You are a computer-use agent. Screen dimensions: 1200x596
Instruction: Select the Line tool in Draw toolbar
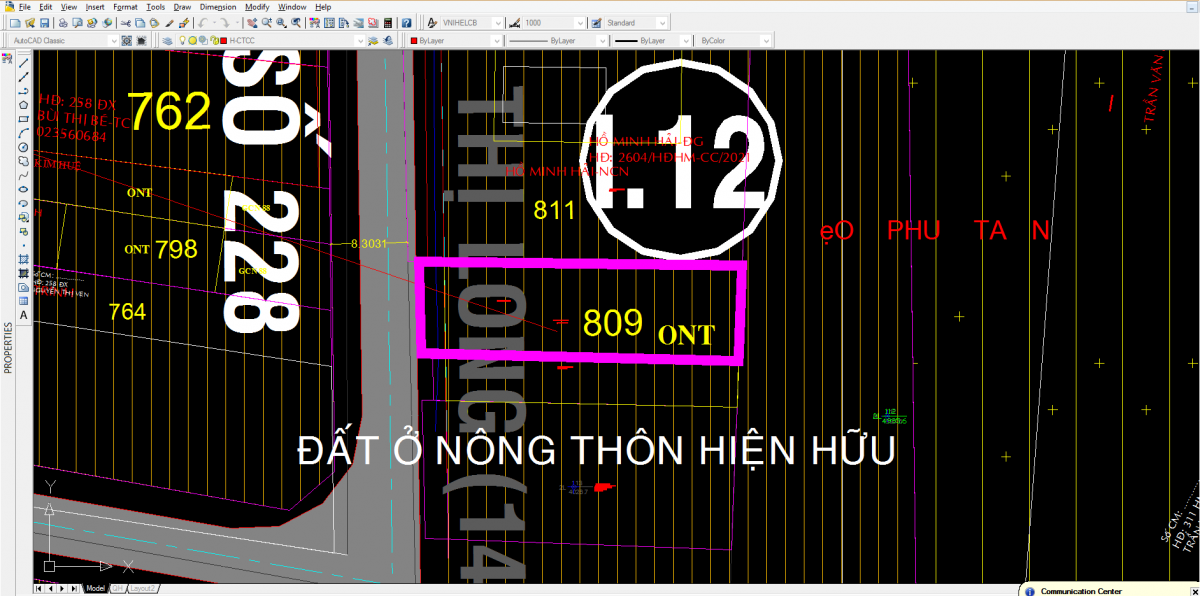(x=23, y=62)
